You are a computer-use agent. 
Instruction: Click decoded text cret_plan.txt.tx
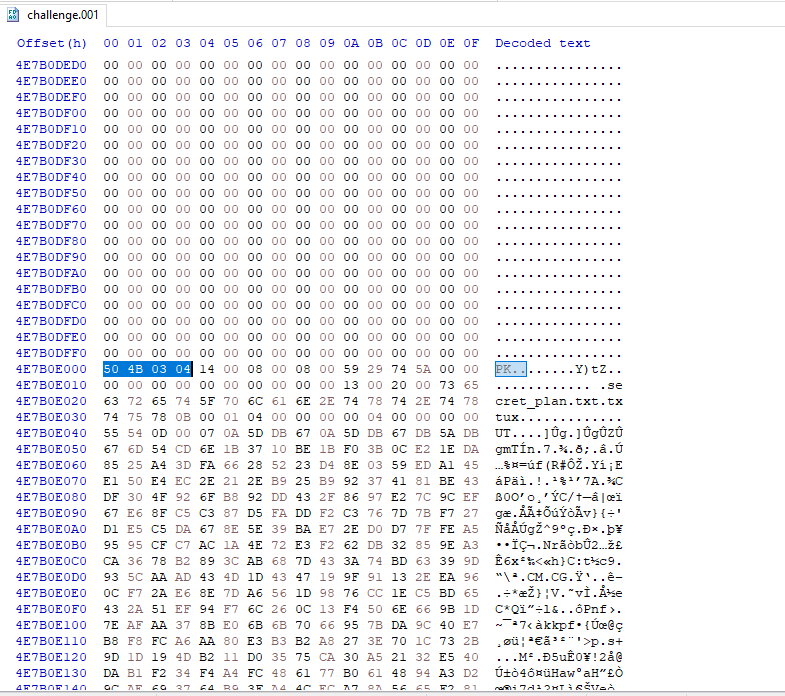point(559,402)
